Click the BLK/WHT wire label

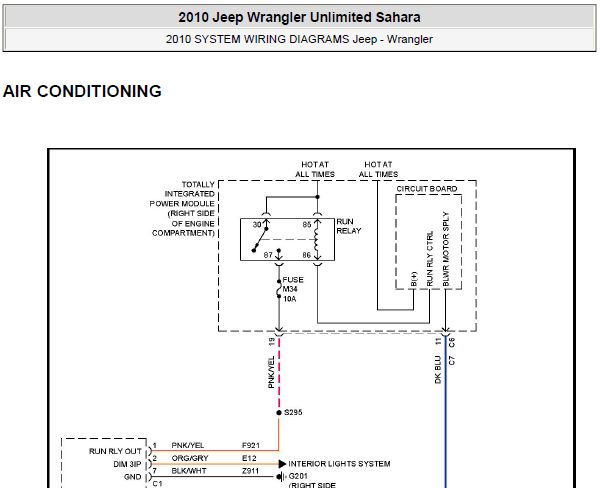click(189, 471)
